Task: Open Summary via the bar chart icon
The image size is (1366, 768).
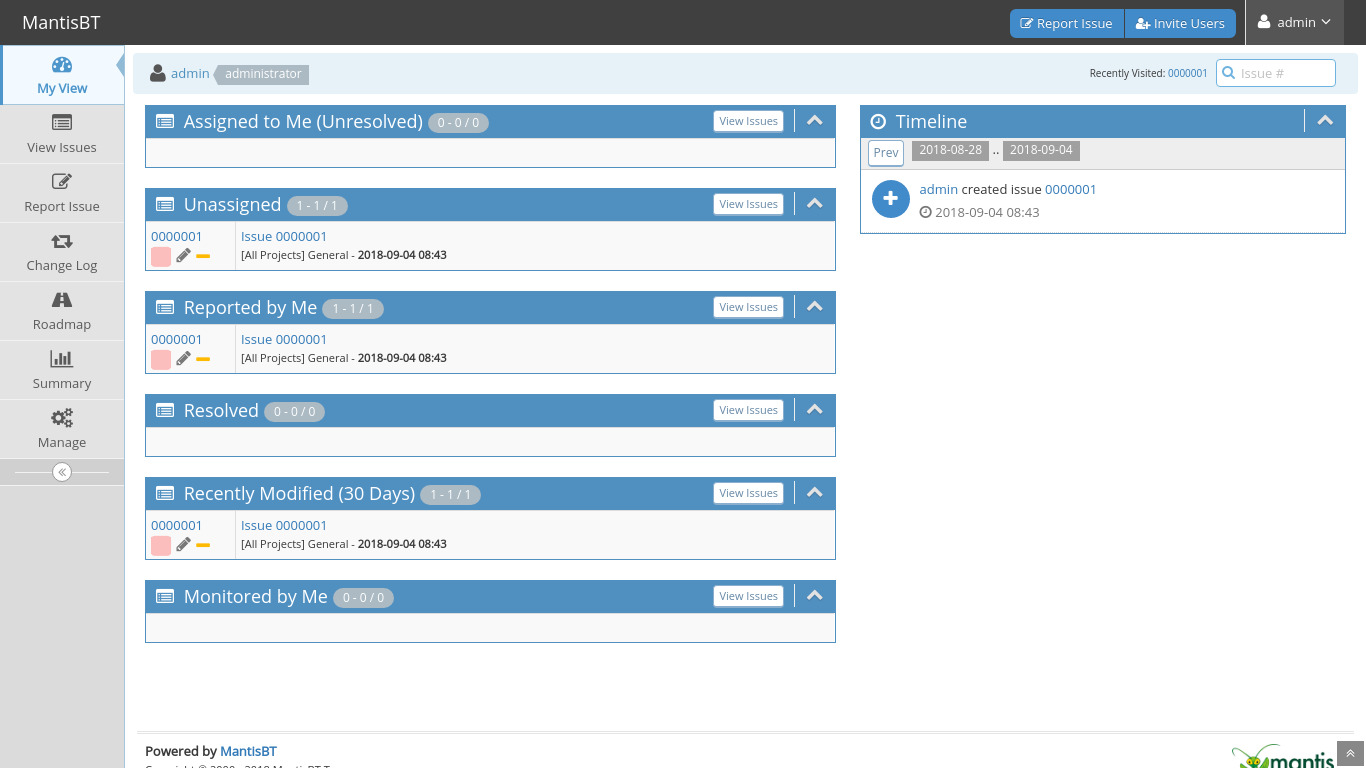Action: (62, 359)
